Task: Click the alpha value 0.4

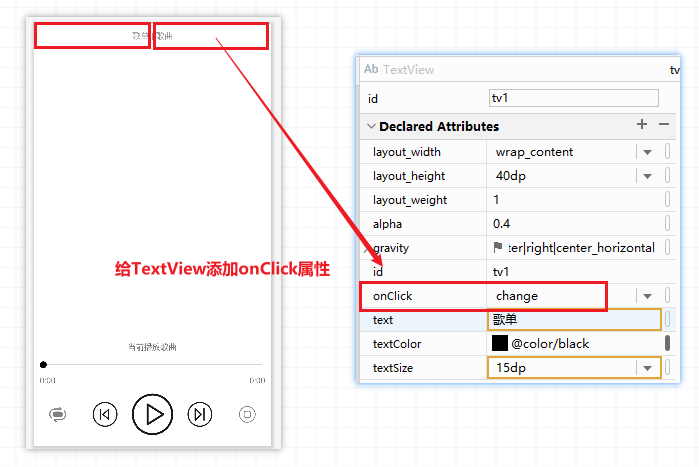Action: [502, 224]
